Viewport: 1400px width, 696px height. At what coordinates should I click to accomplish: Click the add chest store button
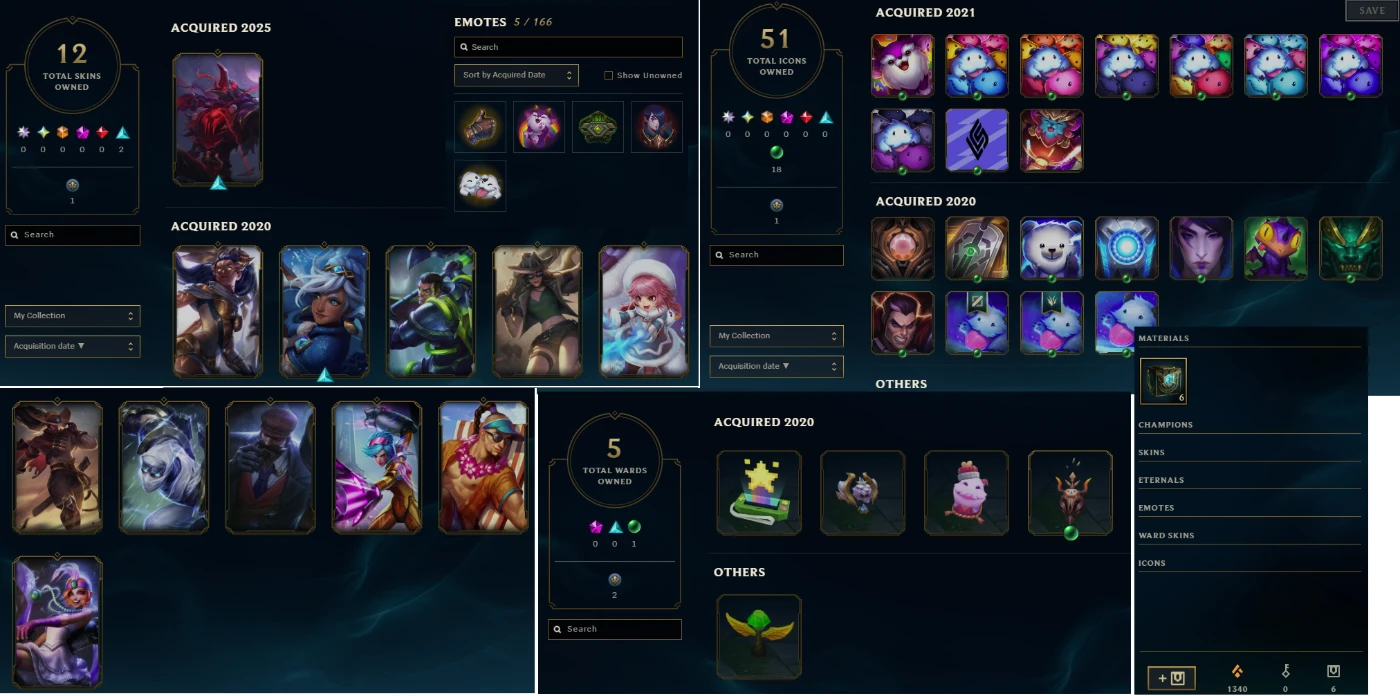(x=1171, y=678)
